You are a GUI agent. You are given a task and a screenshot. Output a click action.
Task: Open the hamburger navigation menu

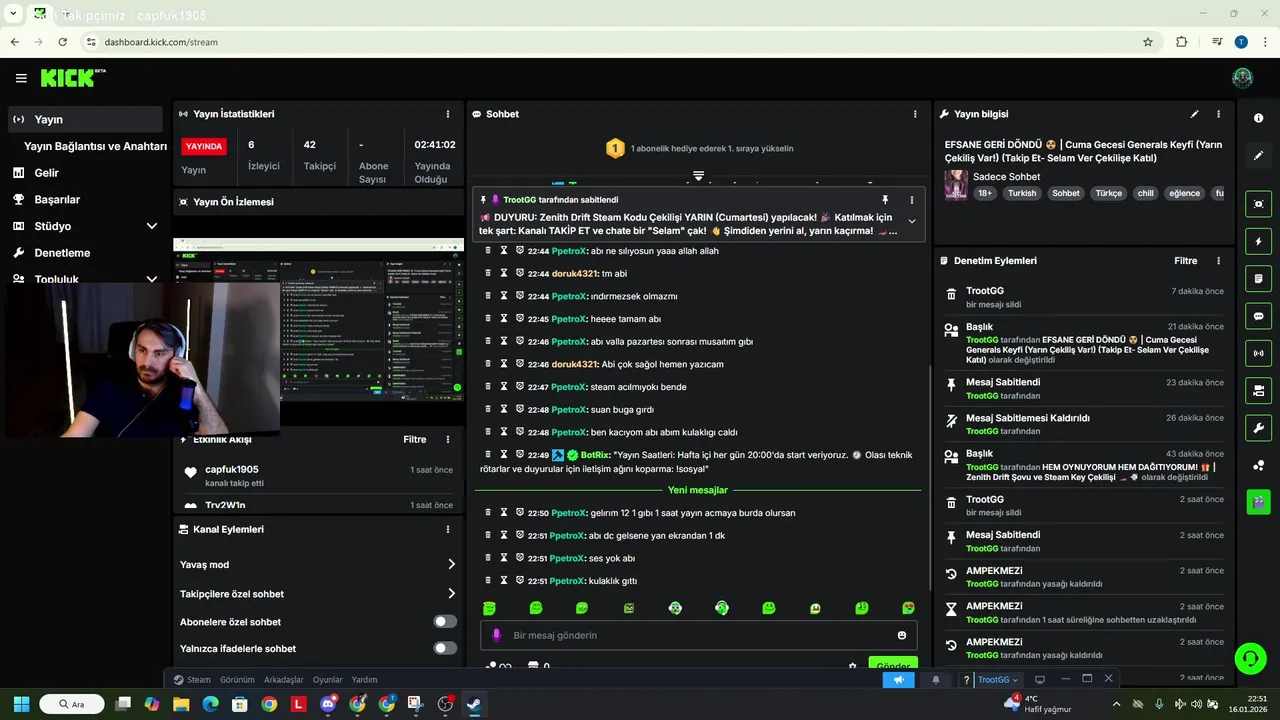[x=21, y=78]
